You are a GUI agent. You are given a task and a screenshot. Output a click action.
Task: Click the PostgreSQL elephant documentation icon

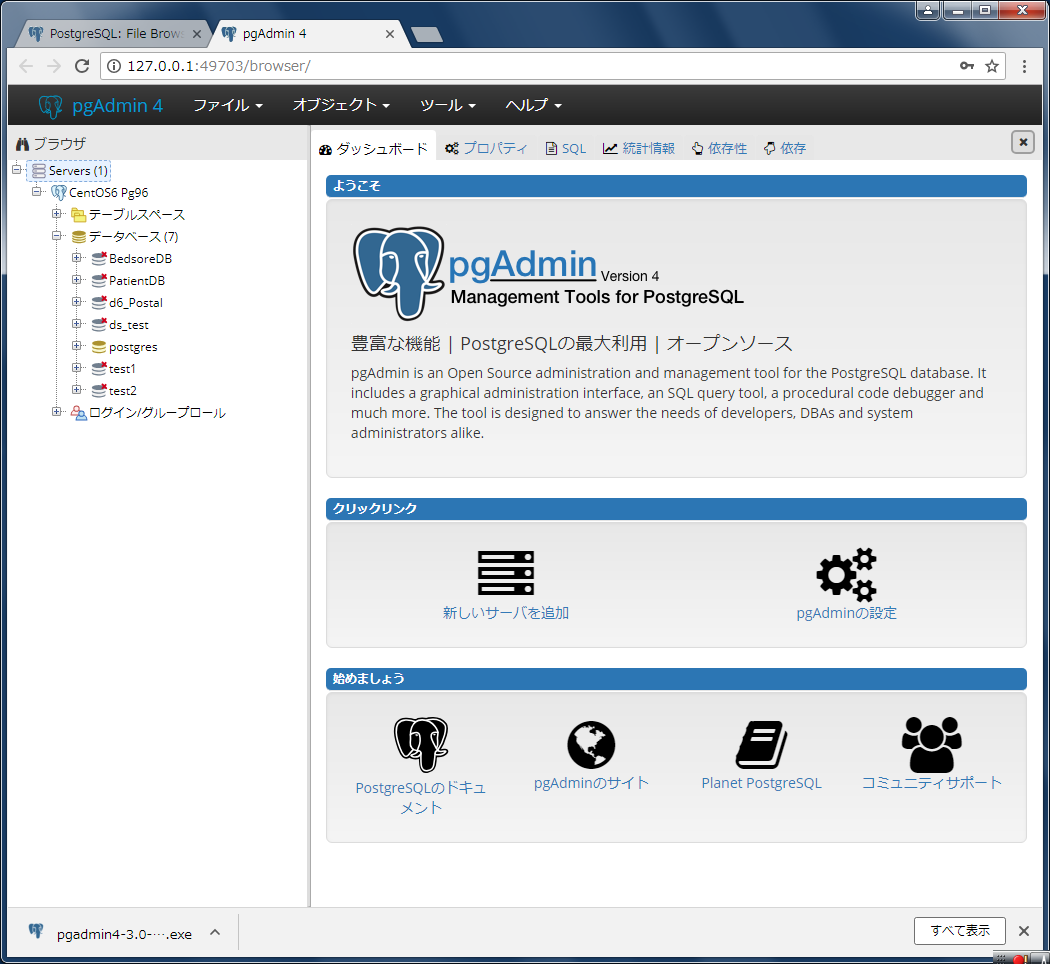click(x=421, y=744)
